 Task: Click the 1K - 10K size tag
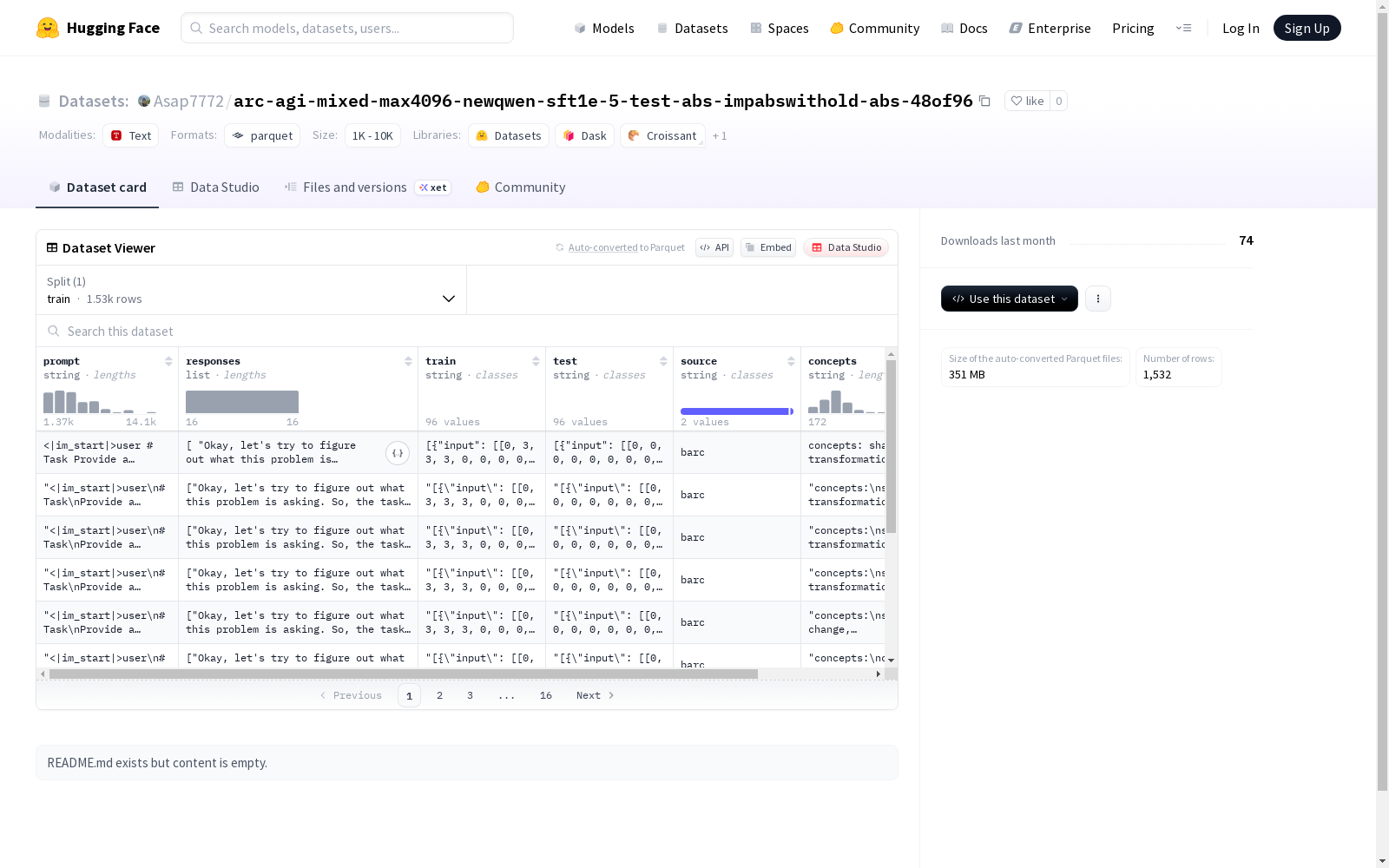[x=372, y=135]
